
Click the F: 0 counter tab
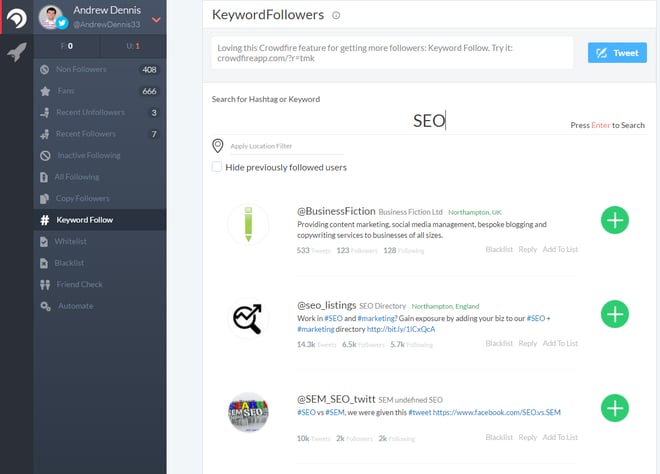(x=67, y=46)
